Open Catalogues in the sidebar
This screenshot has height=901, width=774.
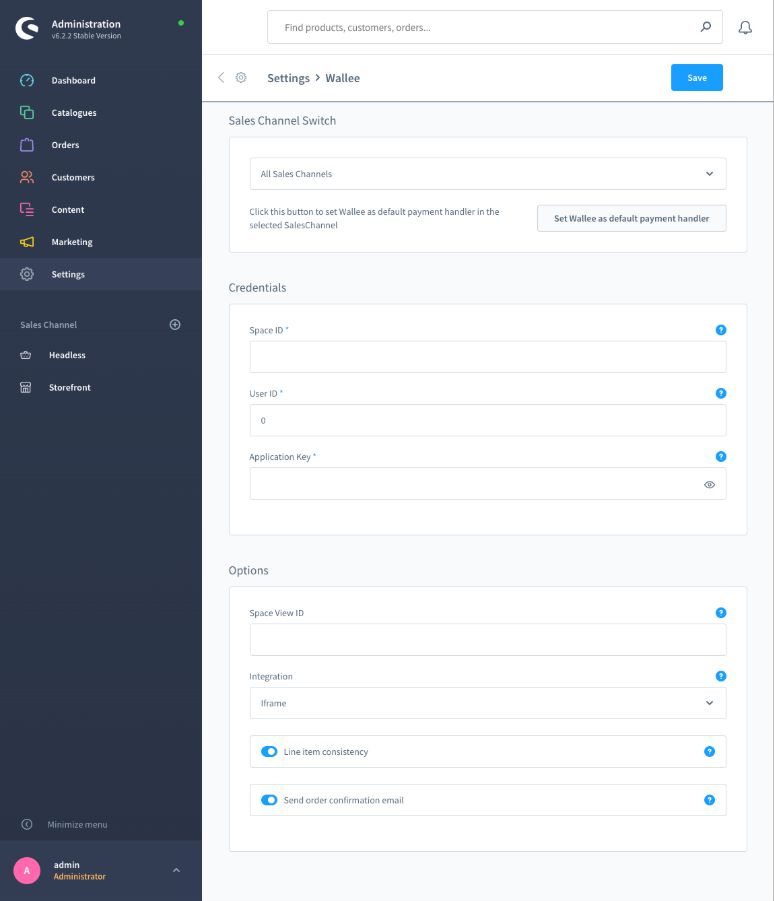(x=73, y=113)
